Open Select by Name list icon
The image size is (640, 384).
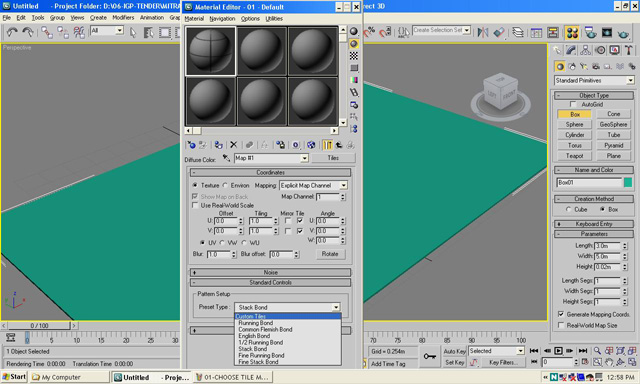(x=149, y=32)
